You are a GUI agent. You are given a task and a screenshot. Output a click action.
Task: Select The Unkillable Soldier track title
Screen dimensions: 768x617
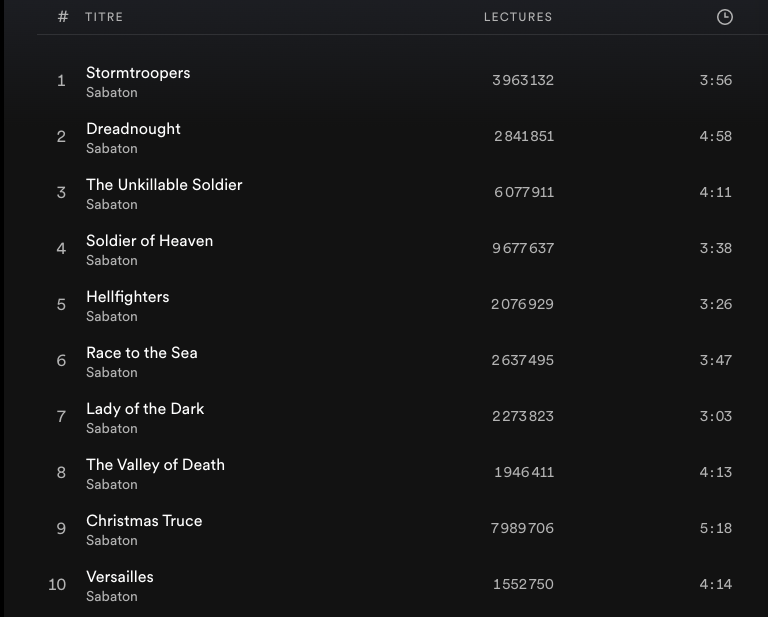pos(164,185)
